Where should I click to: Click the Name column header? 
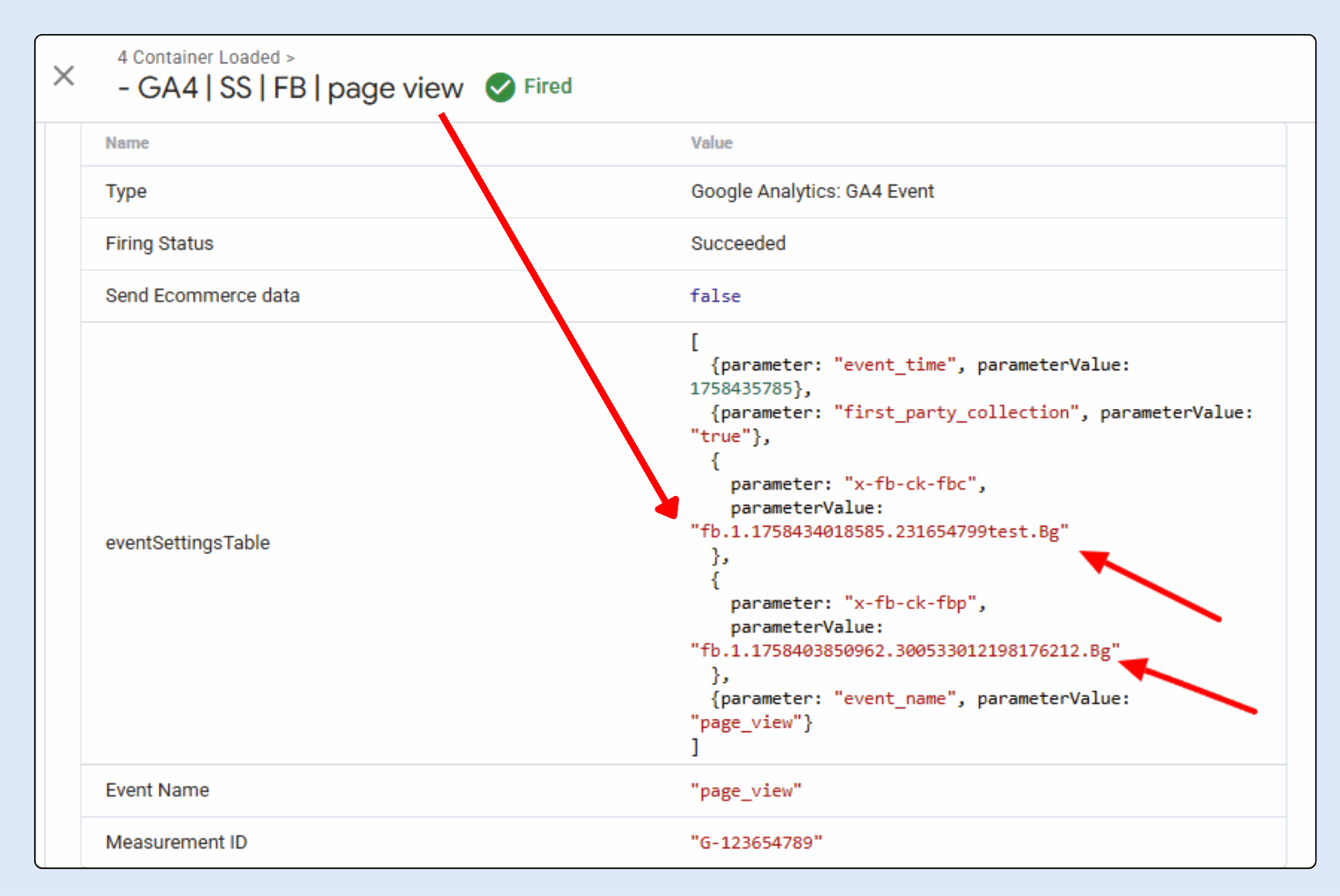(x=127, y=143)
